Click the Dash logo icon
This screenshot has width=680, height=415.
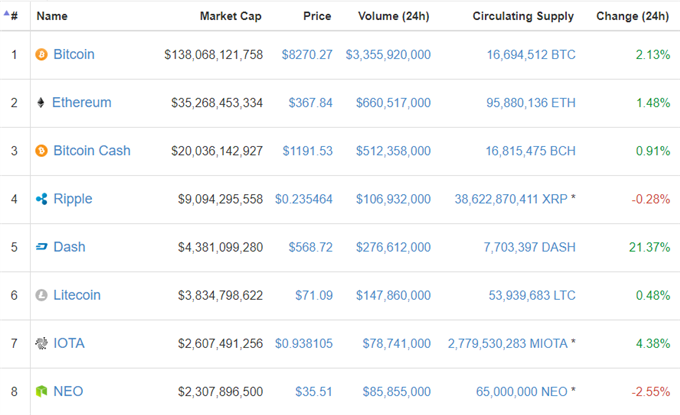point(41,247)
